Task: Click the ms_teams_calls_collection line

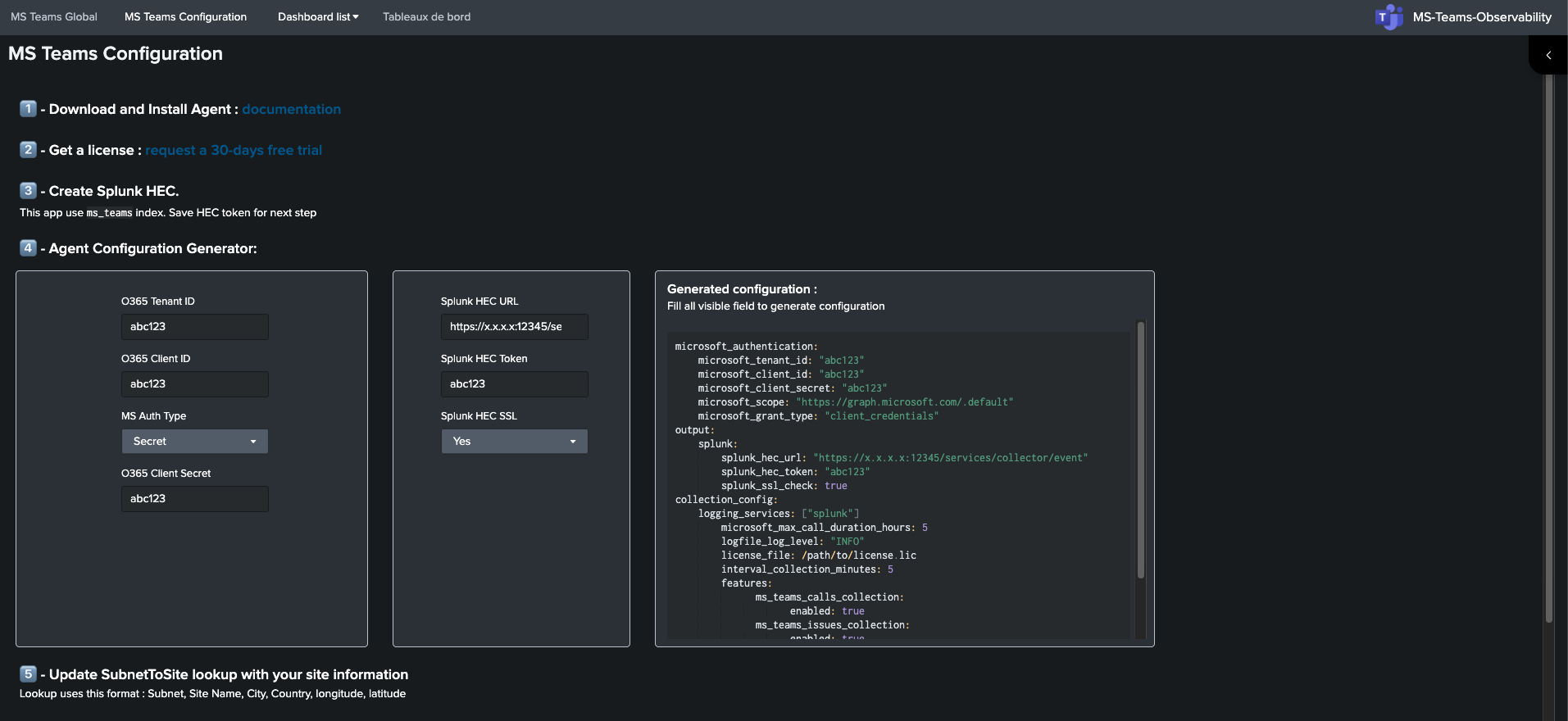Action: [x=829, y=597]
